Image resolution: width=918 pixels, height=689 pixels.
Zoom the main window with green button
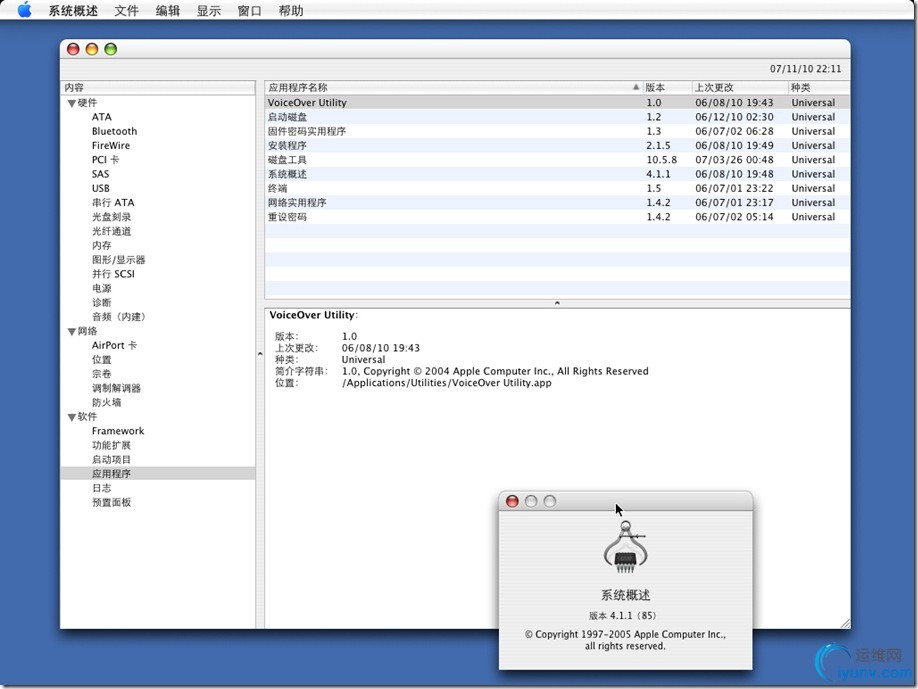111,49
